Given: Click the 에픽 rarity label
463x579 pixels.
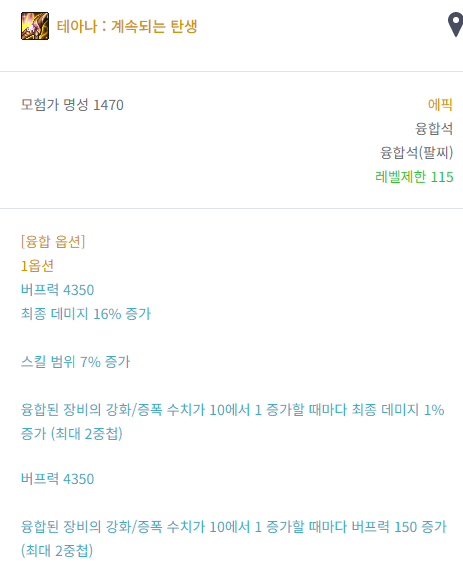Looking at the screenshot, I should coord(440,105).
